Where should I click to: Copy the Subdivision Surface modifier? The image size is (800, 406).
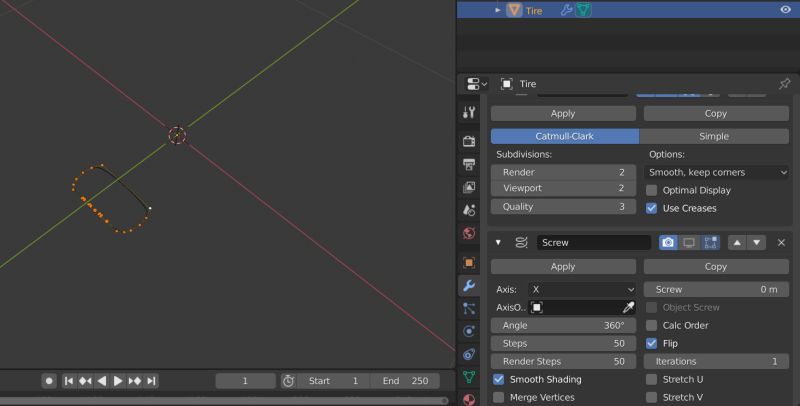(716, 114)
